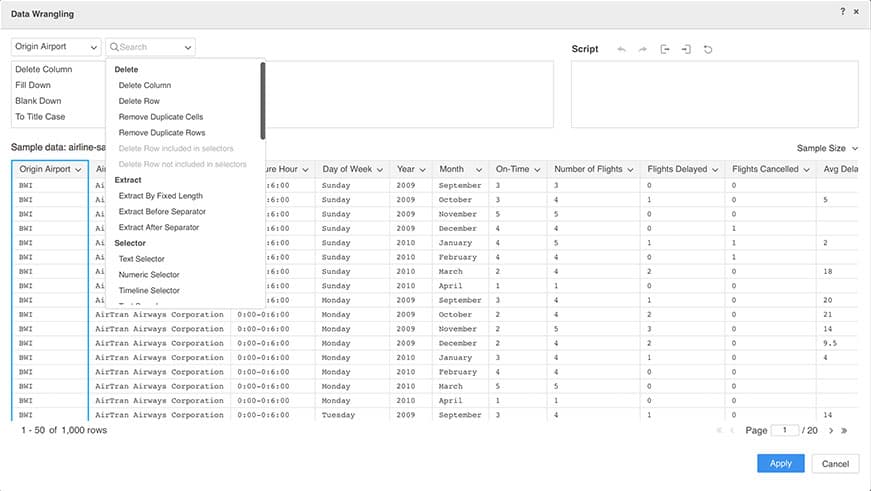Click the transformation Search input field
The image size is (871, 491).
click(148, 47)
